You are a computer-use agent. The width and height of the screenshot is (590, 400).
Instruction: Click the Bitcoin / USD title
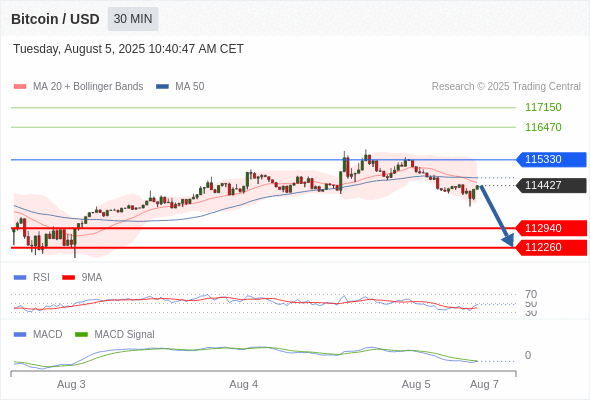click(55, 19)
